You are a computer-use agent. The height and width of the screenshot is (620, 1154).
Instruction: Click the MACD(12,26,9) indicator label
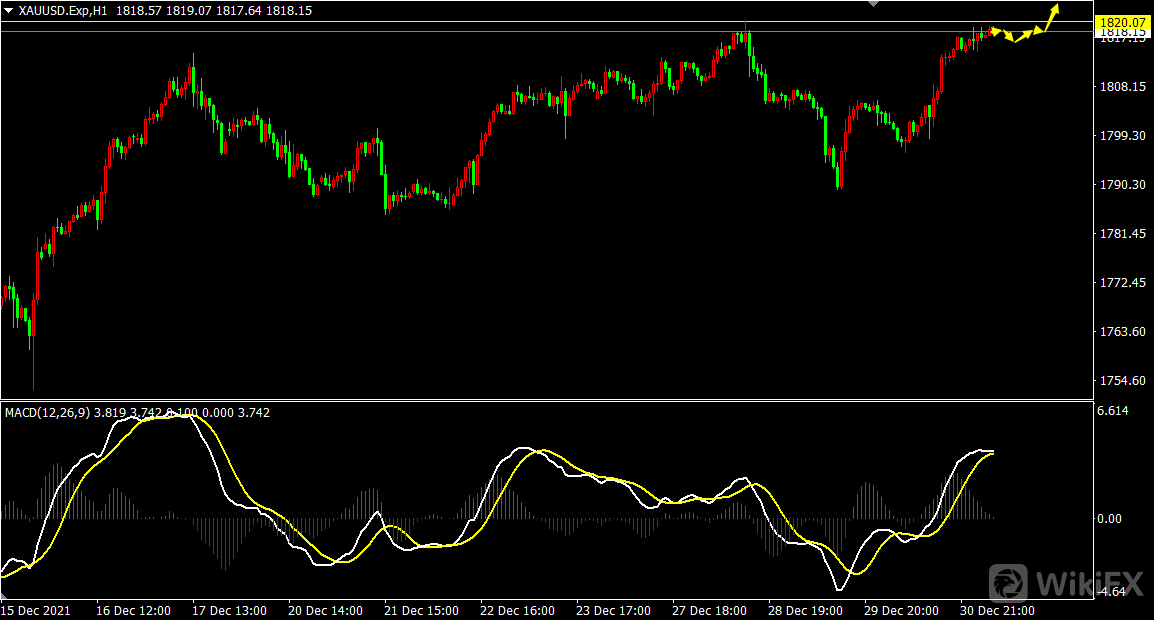pos(48,412)
